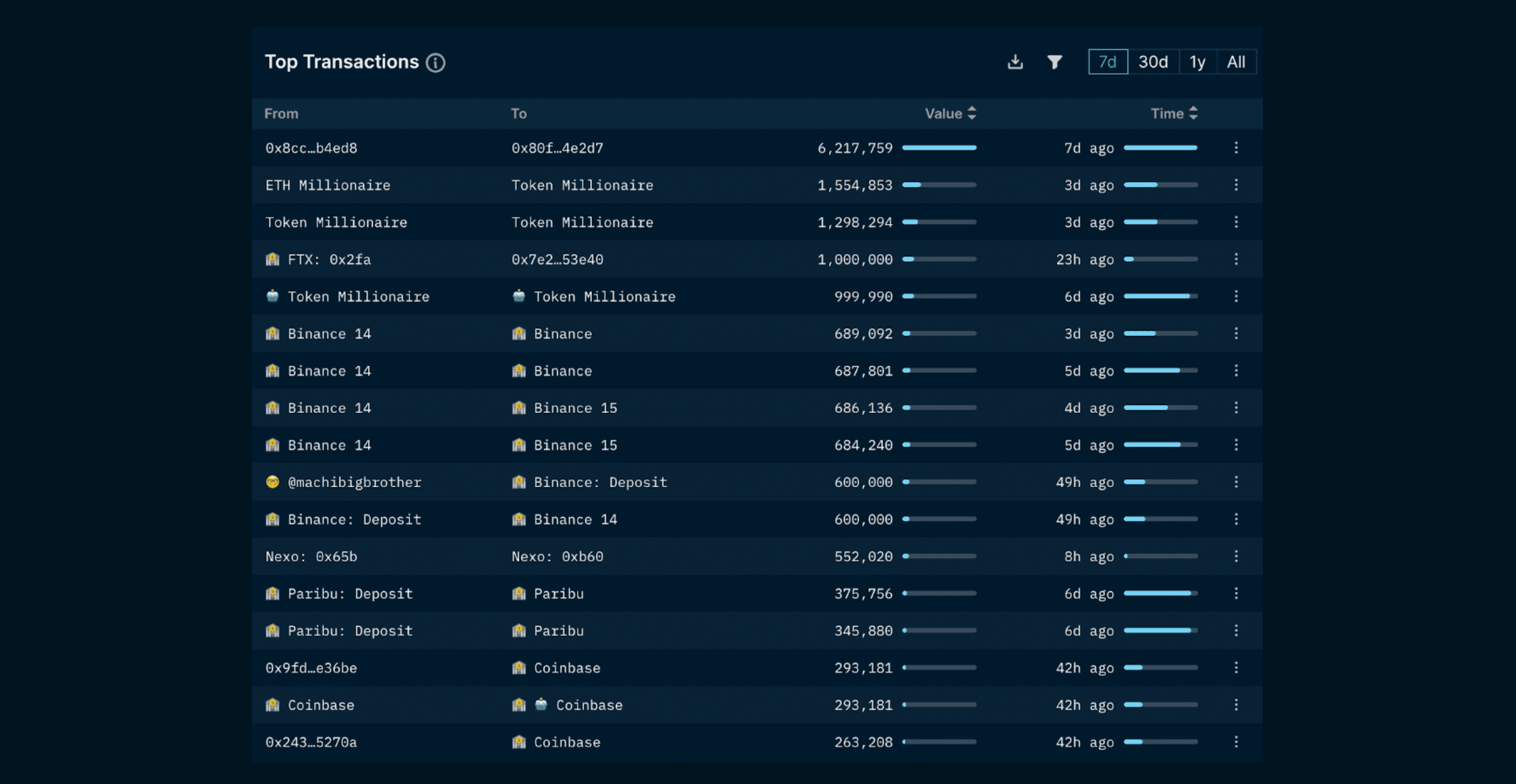
Task: Open options menu for 999,990 row
Action: 1236,296
